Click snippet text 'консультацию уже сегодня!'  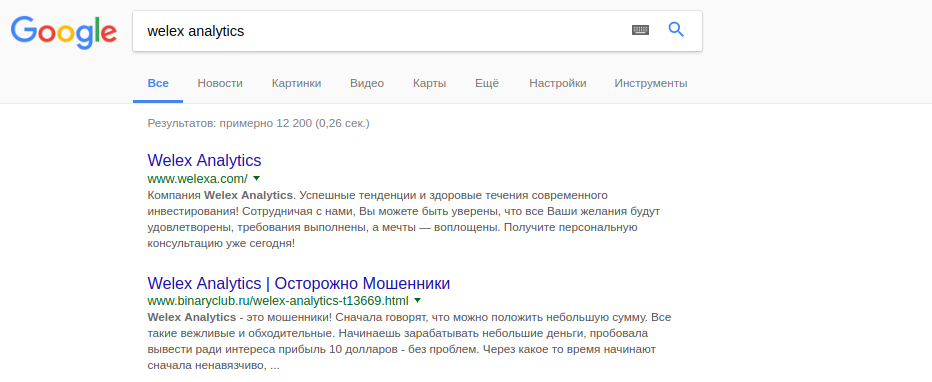tap(221, 244)
